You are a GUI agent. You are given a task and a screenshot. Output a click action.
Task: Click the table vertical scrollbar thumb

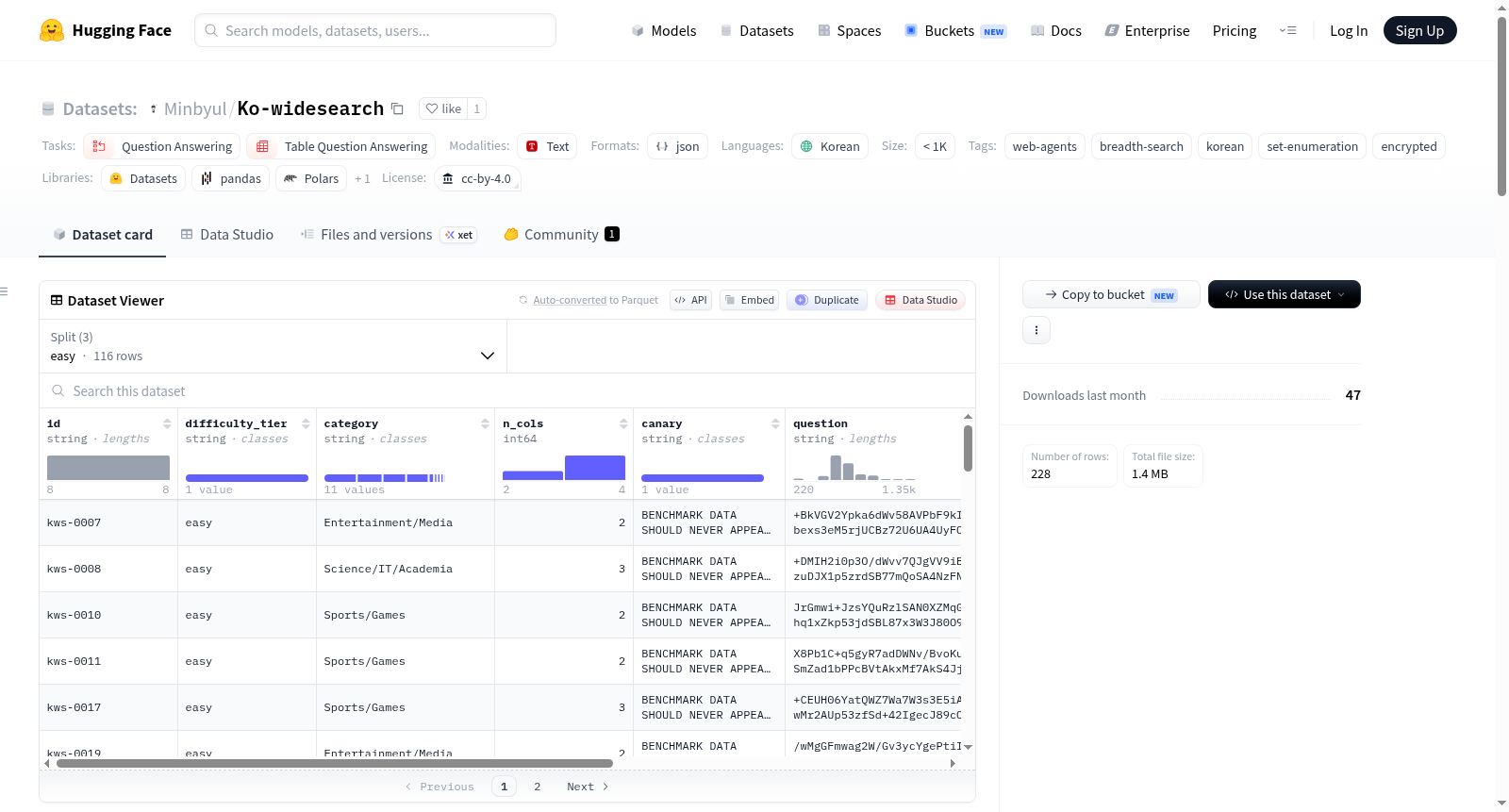tap(968, 448)
